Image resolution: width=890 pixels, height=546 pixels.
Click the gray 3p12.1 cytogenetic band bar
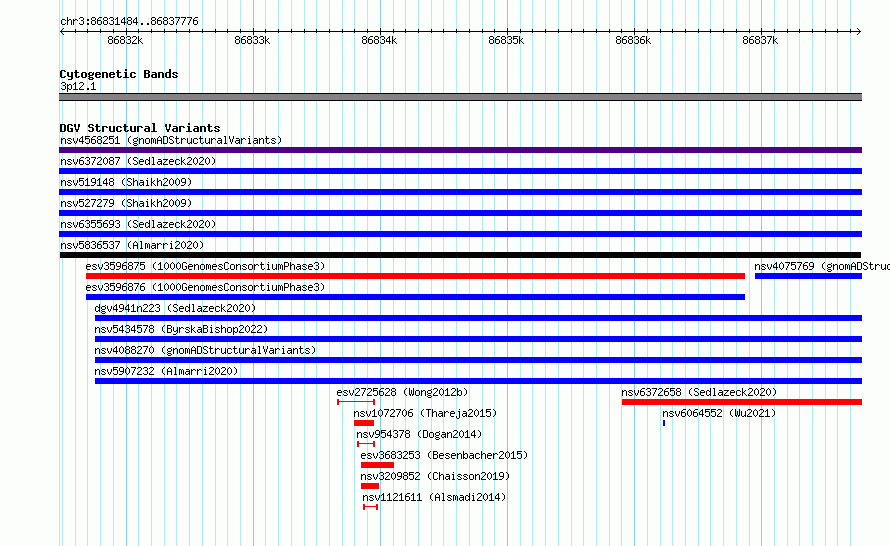point(460,97)
